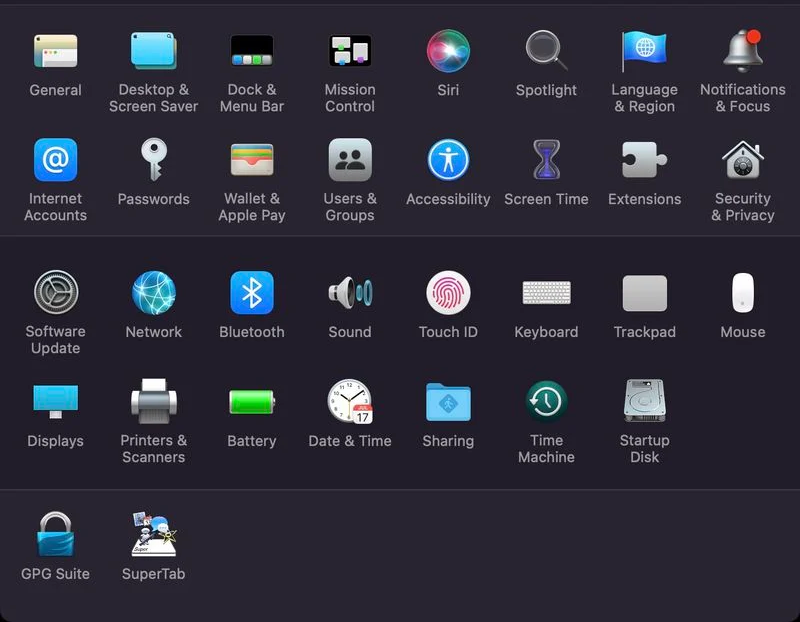Open Mouse preferences
The height and width of the screenshot is (622, 800).
(x=743, y=292)
